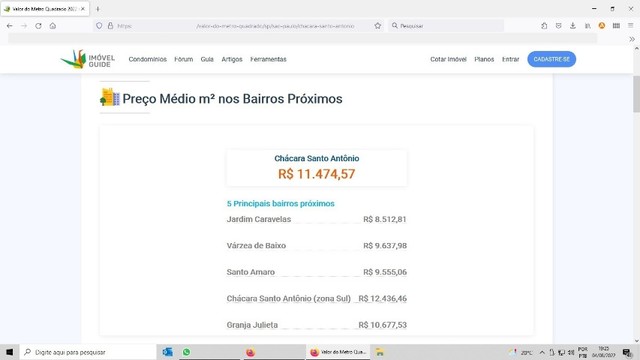The image size is (640, 360).
Task: Open File Explorer from the taskbar
Action: click(x=380, y=352)
